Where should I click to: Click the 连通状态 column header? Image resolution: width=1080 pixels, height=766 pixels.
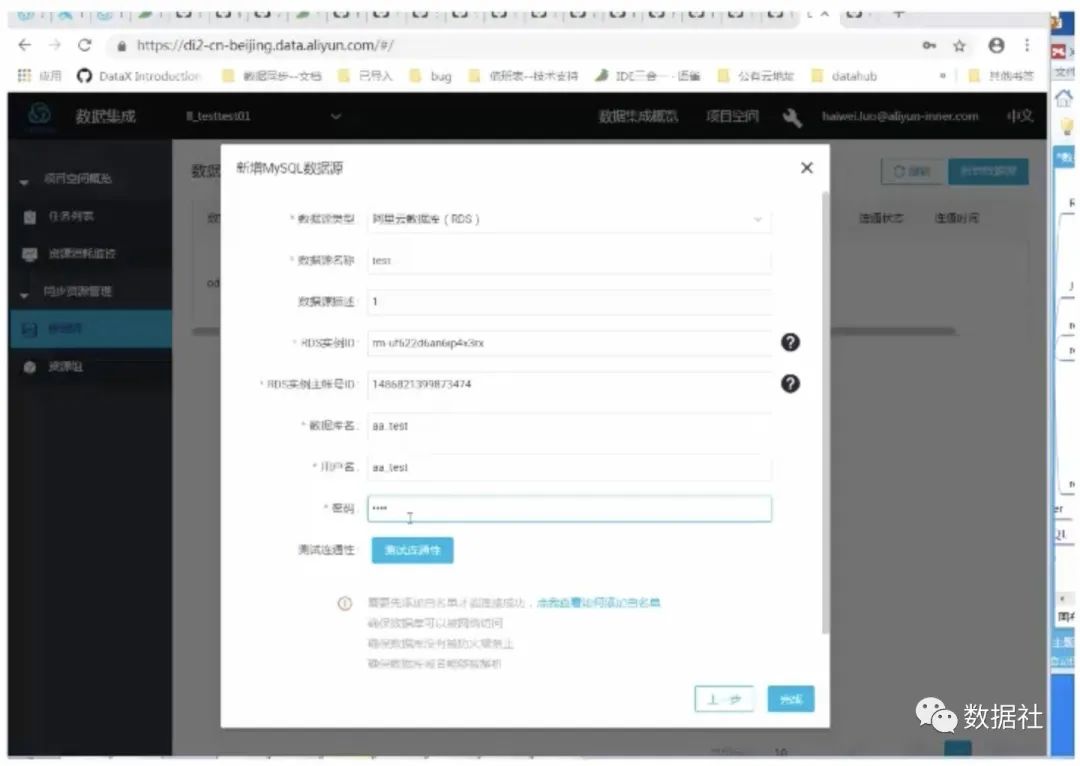click(x=880, y=218)
